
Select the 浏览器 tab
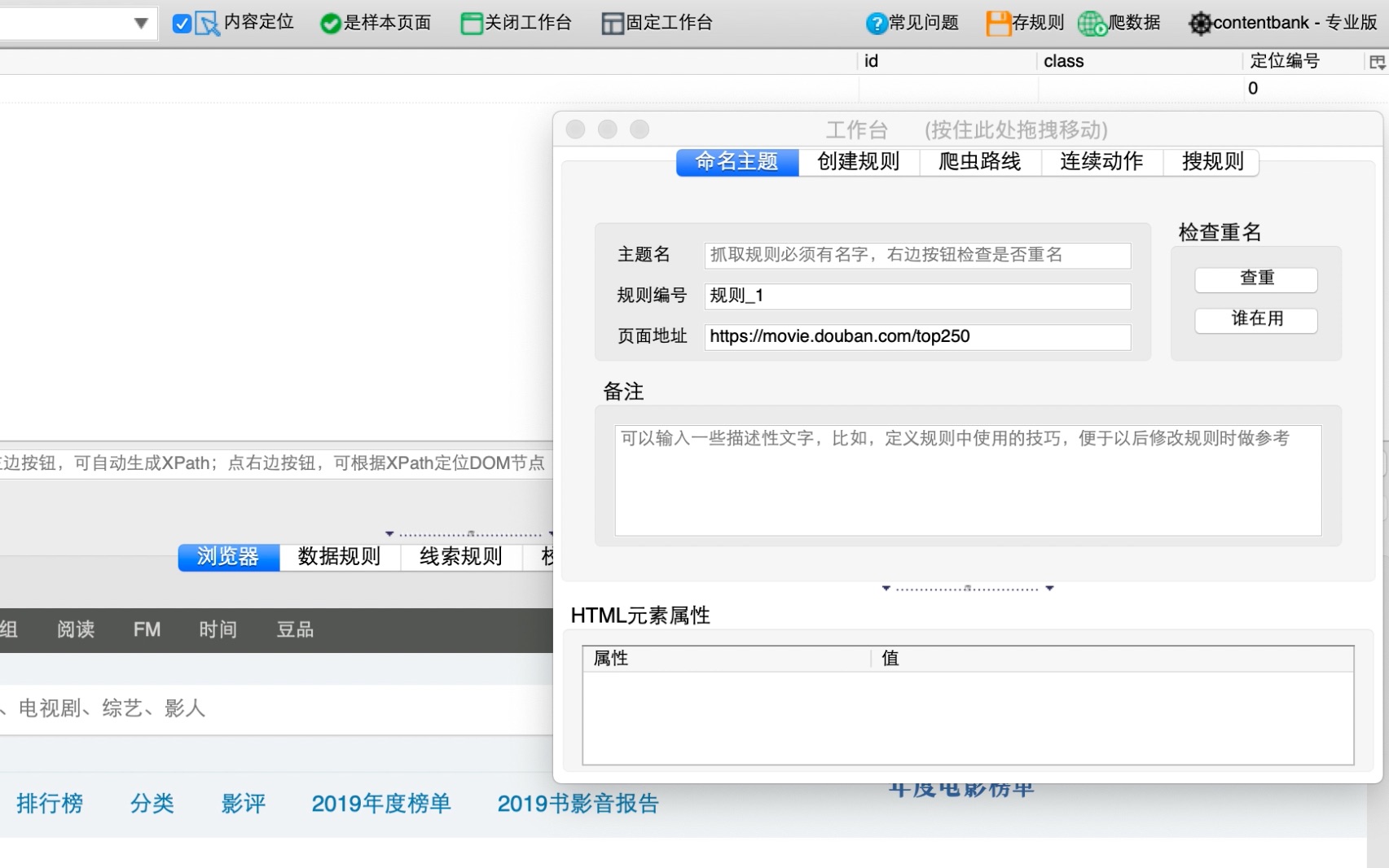pyautogui.click(x=228, y=557)
